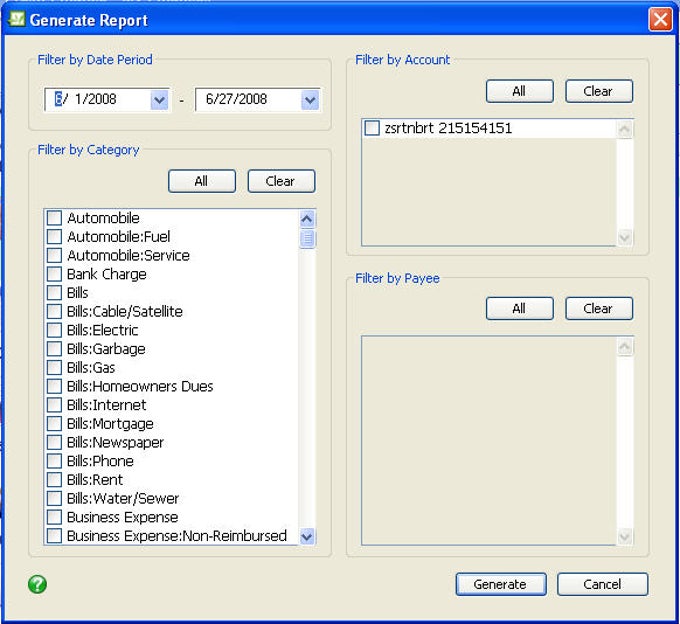Select the Business Expense label text

click(x=122, y=517)
